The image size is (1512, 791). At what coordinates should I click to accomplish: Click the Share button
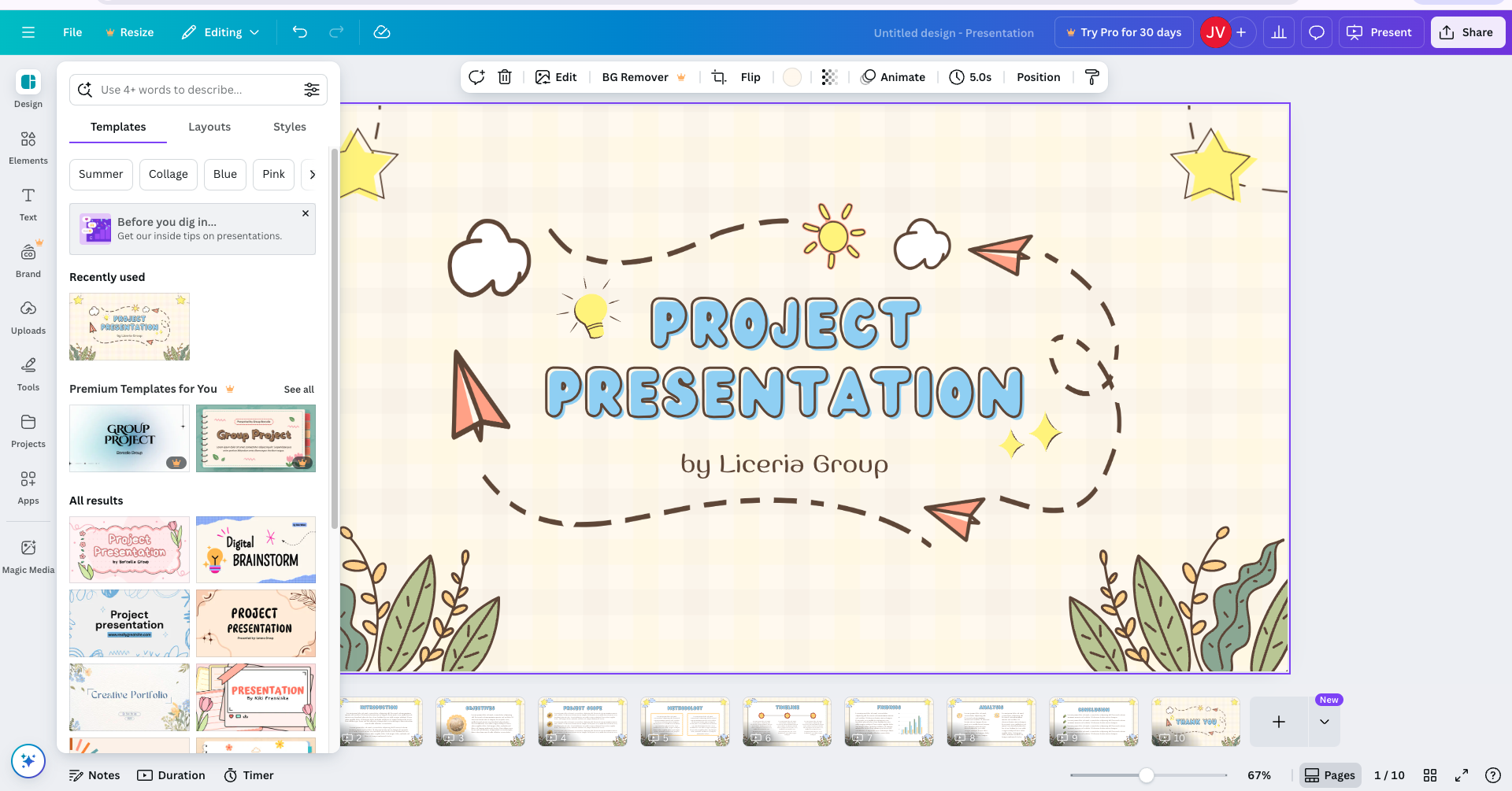[1468, 32]
